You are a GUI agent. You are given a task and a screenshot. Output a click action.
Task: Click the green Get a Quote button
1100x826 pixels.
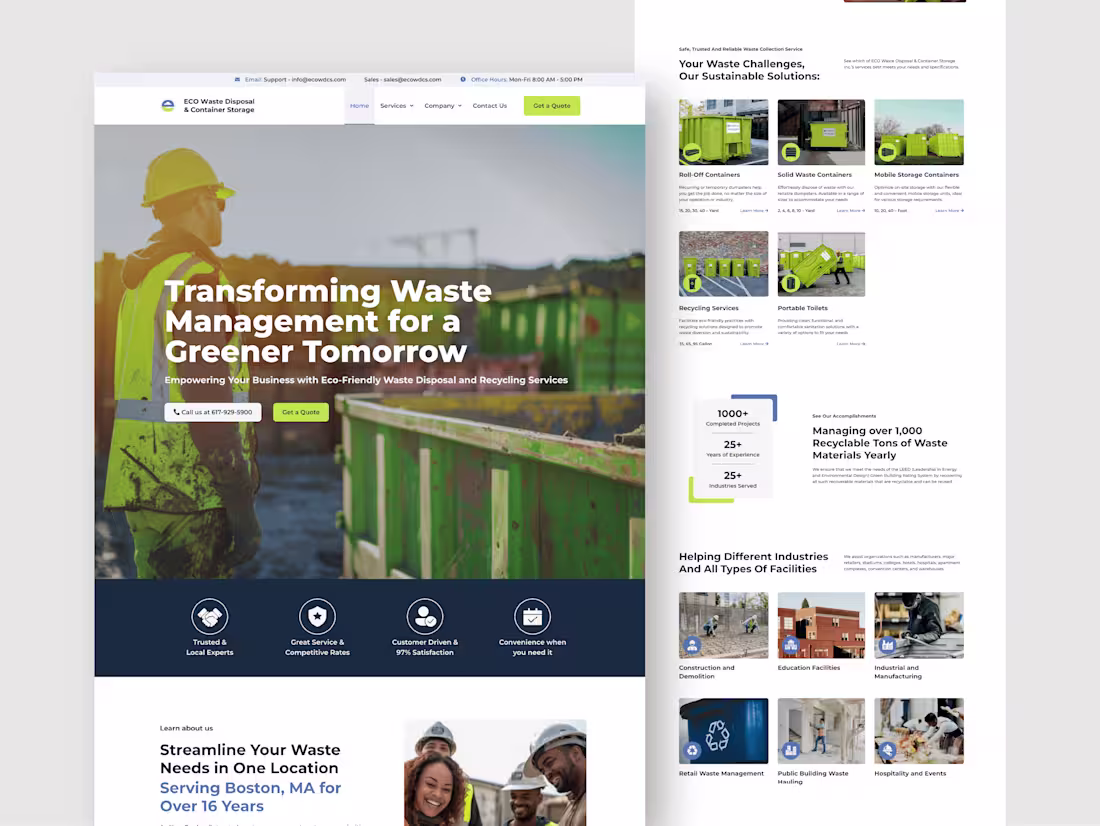(551, 105)
